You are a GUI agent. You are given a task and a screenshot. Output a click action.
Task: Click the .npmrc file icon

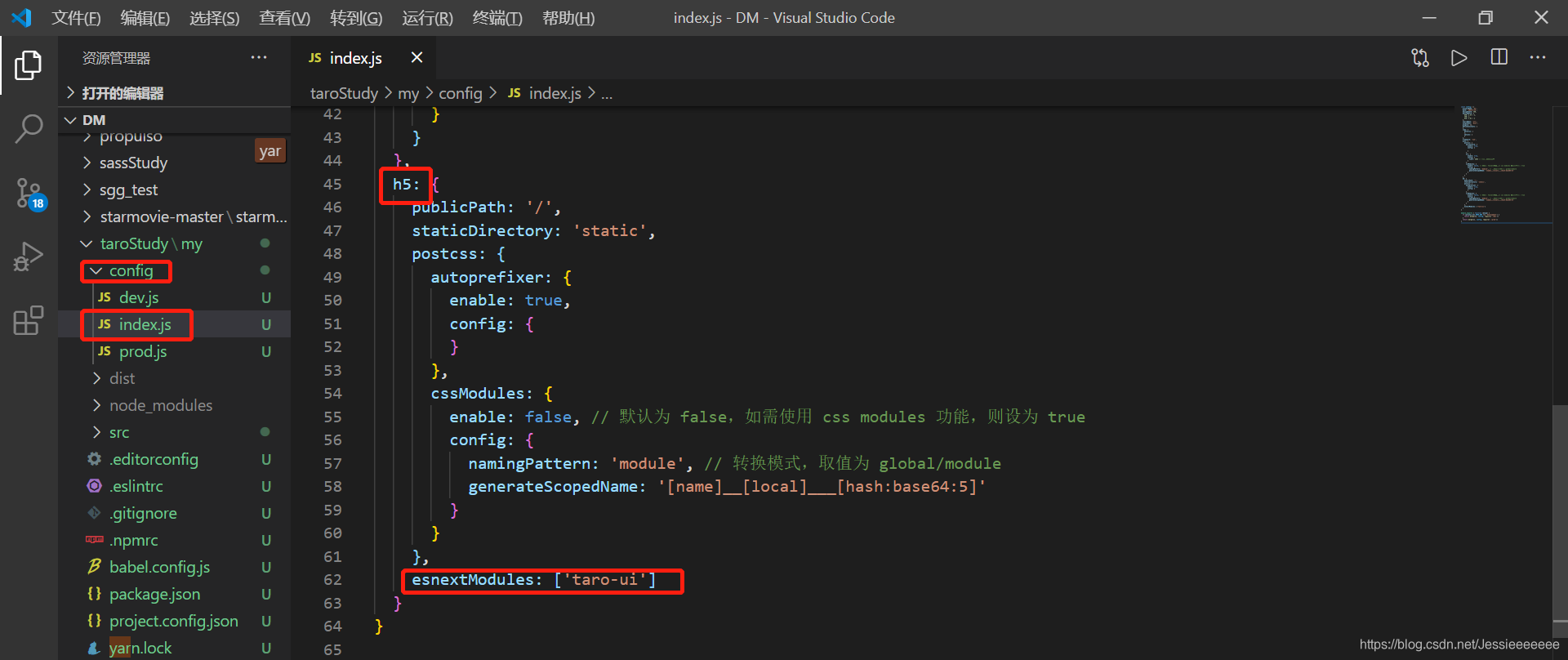(95, 540)
